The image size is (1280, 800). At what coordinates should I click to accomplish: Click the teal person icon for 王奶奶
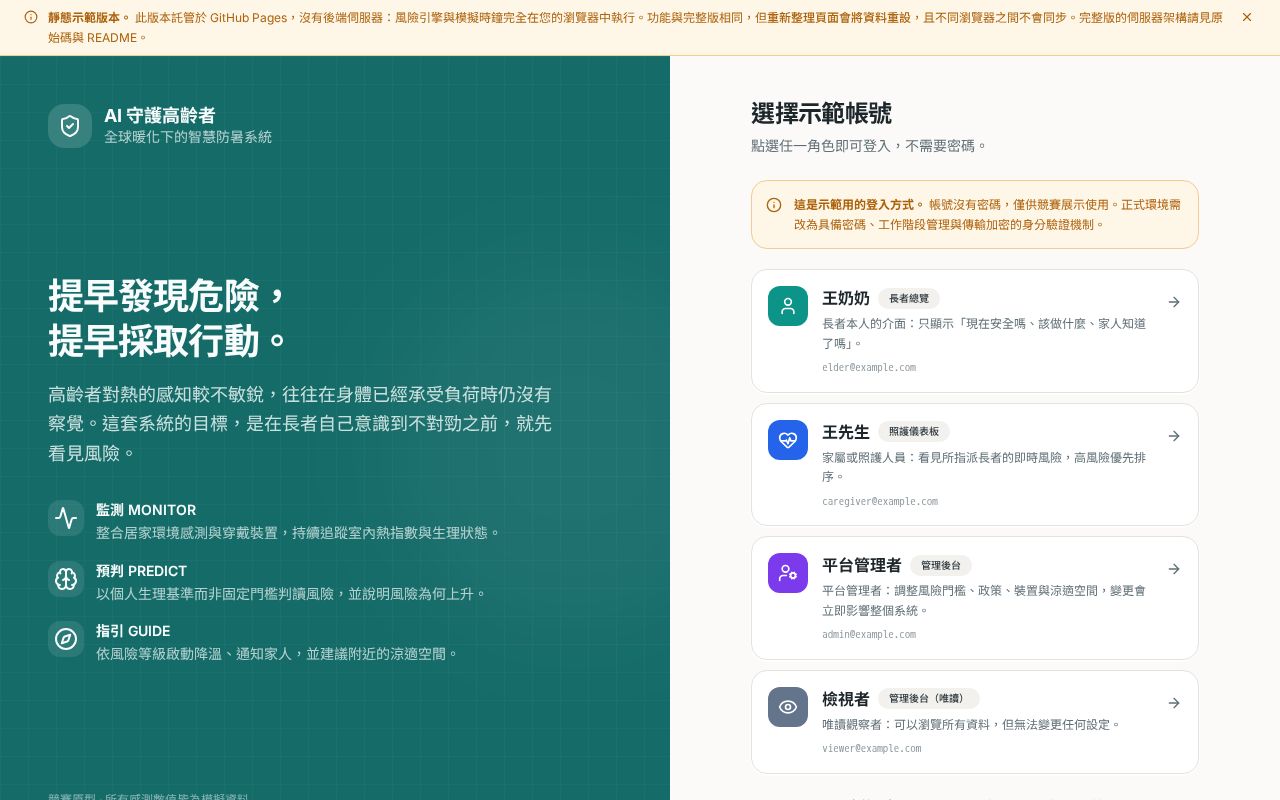click(x=788, y=306)
